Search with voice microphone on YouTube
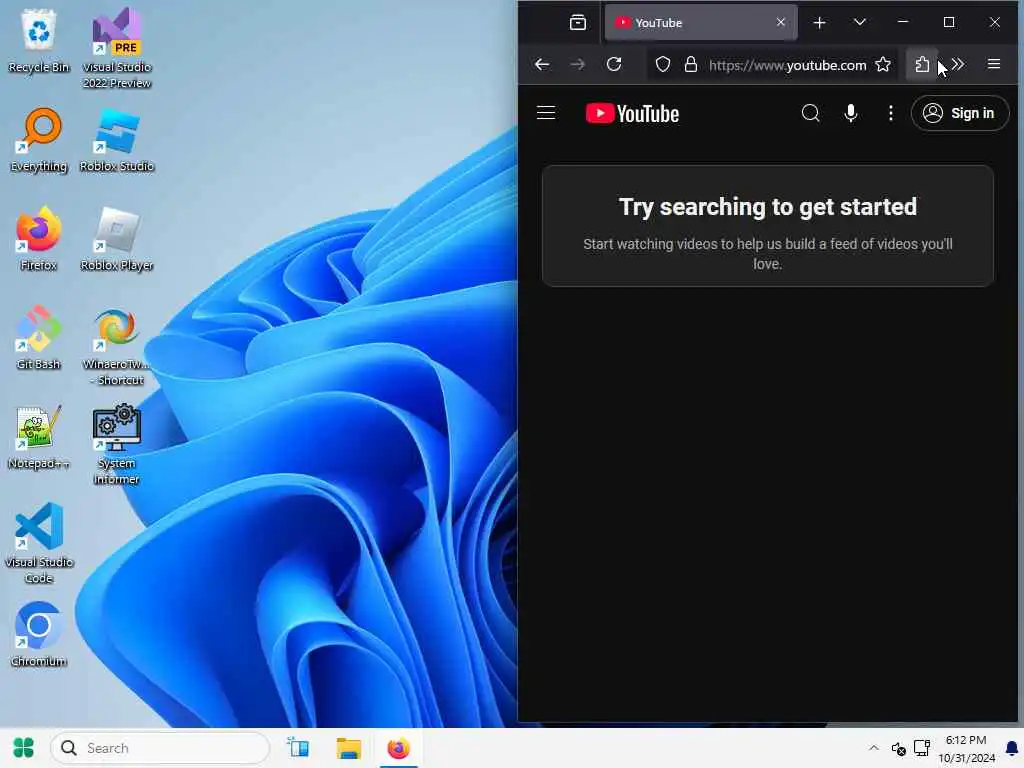 click(850, 113)
